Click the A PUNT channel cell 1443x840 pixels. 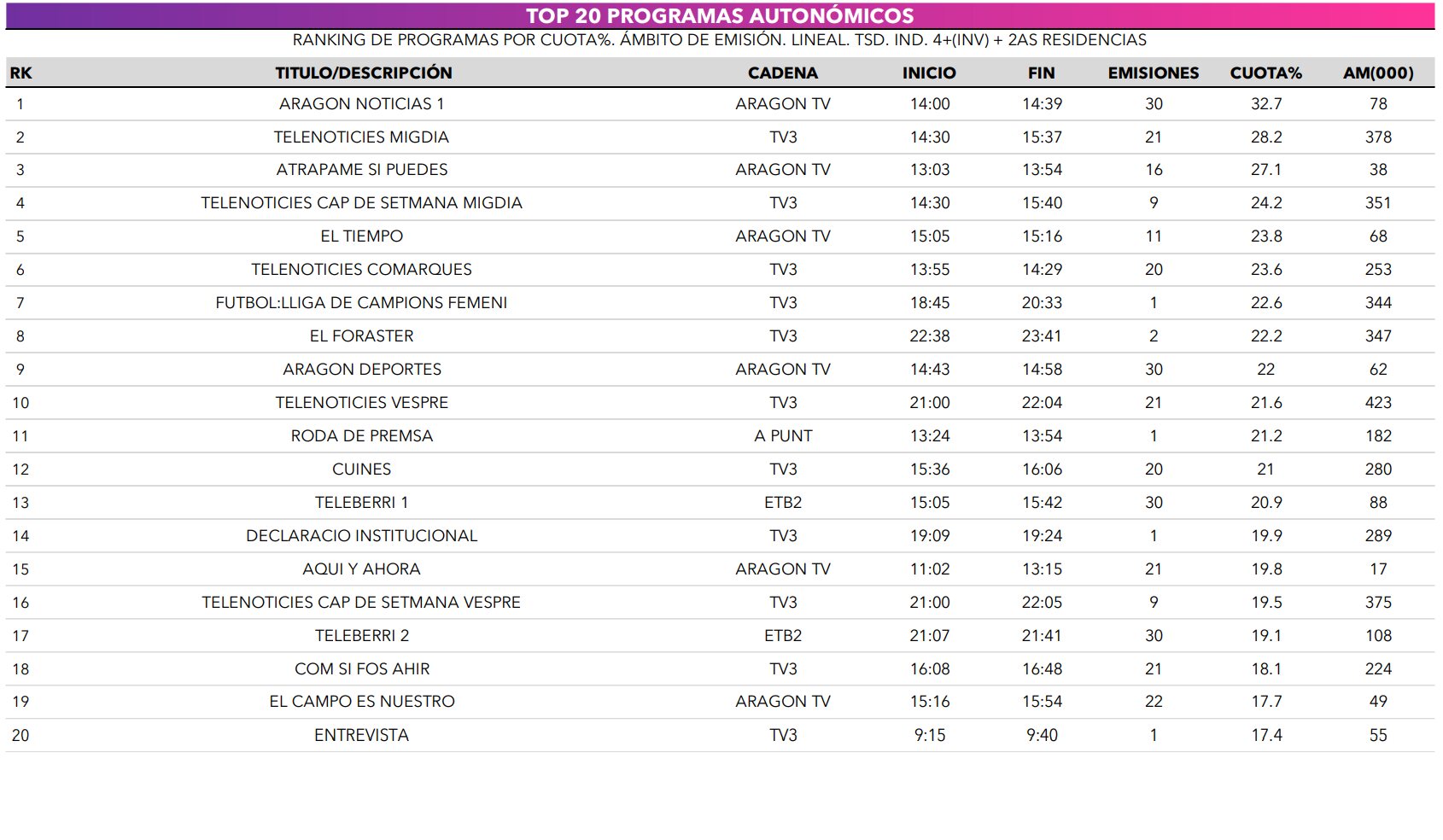pyautogui.click(x=782, y=436)
